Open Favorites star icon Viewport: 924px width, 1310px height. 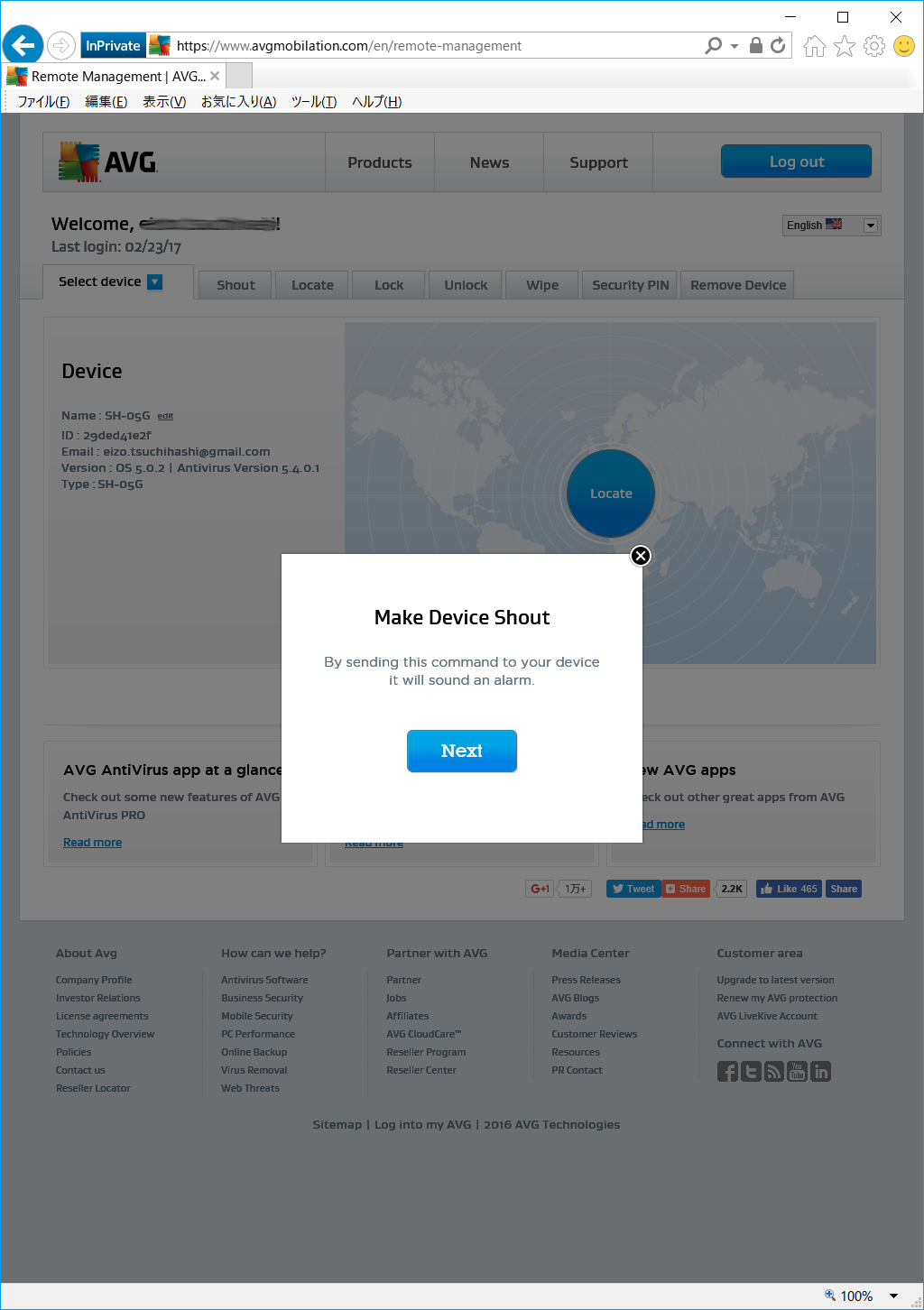pos(845,46)
